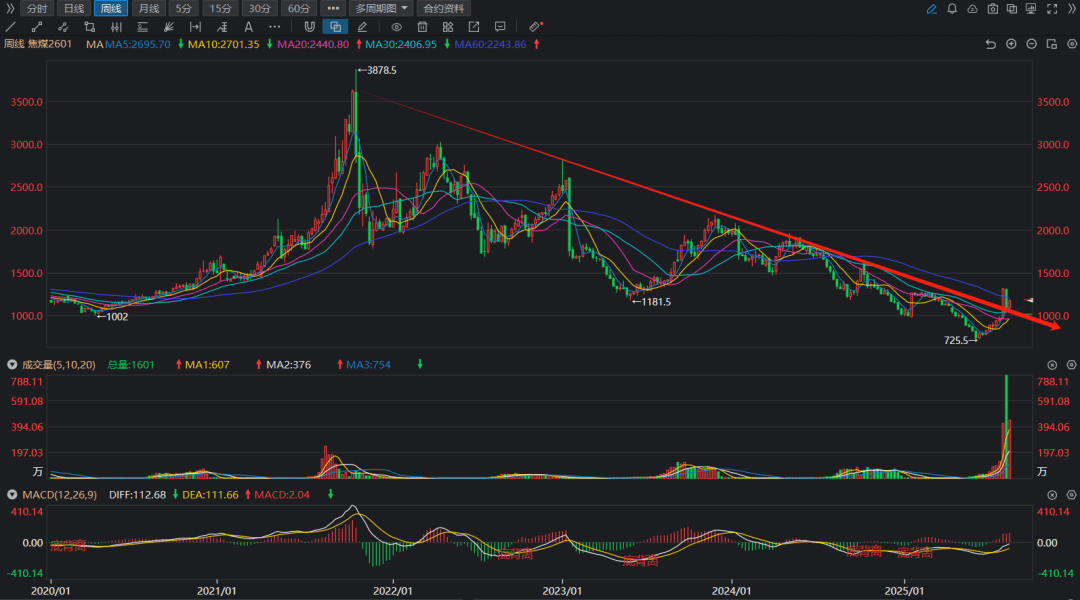Toggle drawing visibility with eye icon
This screenshot has width=1080, height=600.
(397, 27)
